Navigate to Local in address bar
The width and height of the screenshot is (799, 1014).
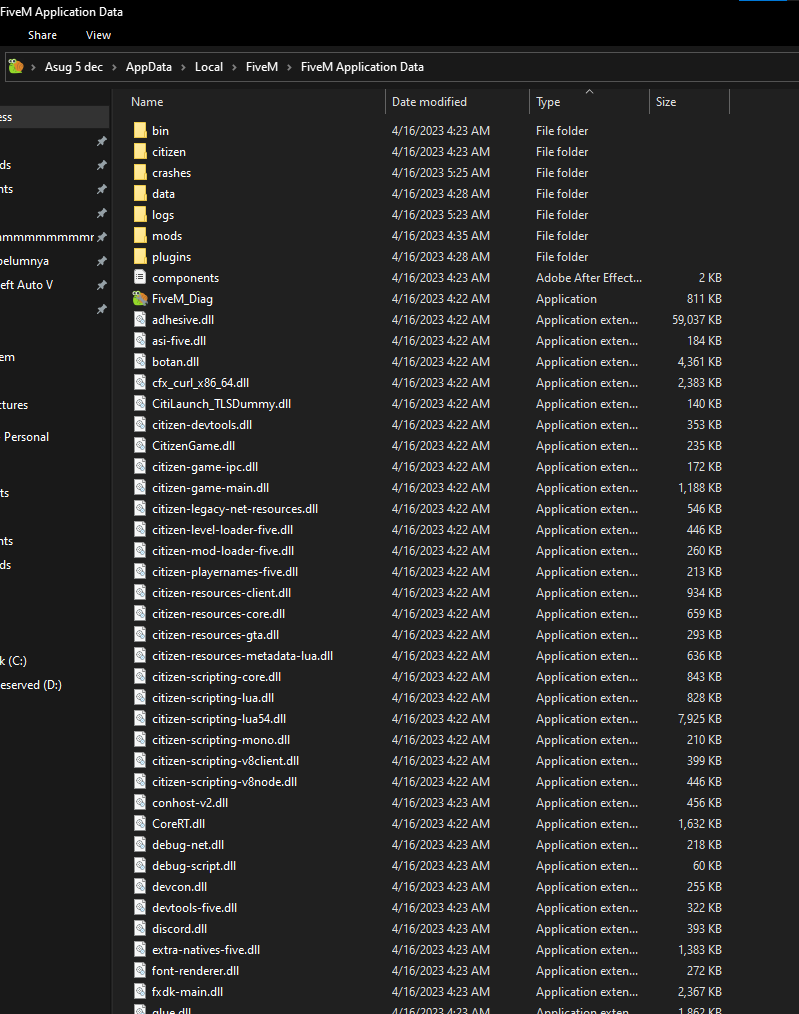[x=209, y=67]
